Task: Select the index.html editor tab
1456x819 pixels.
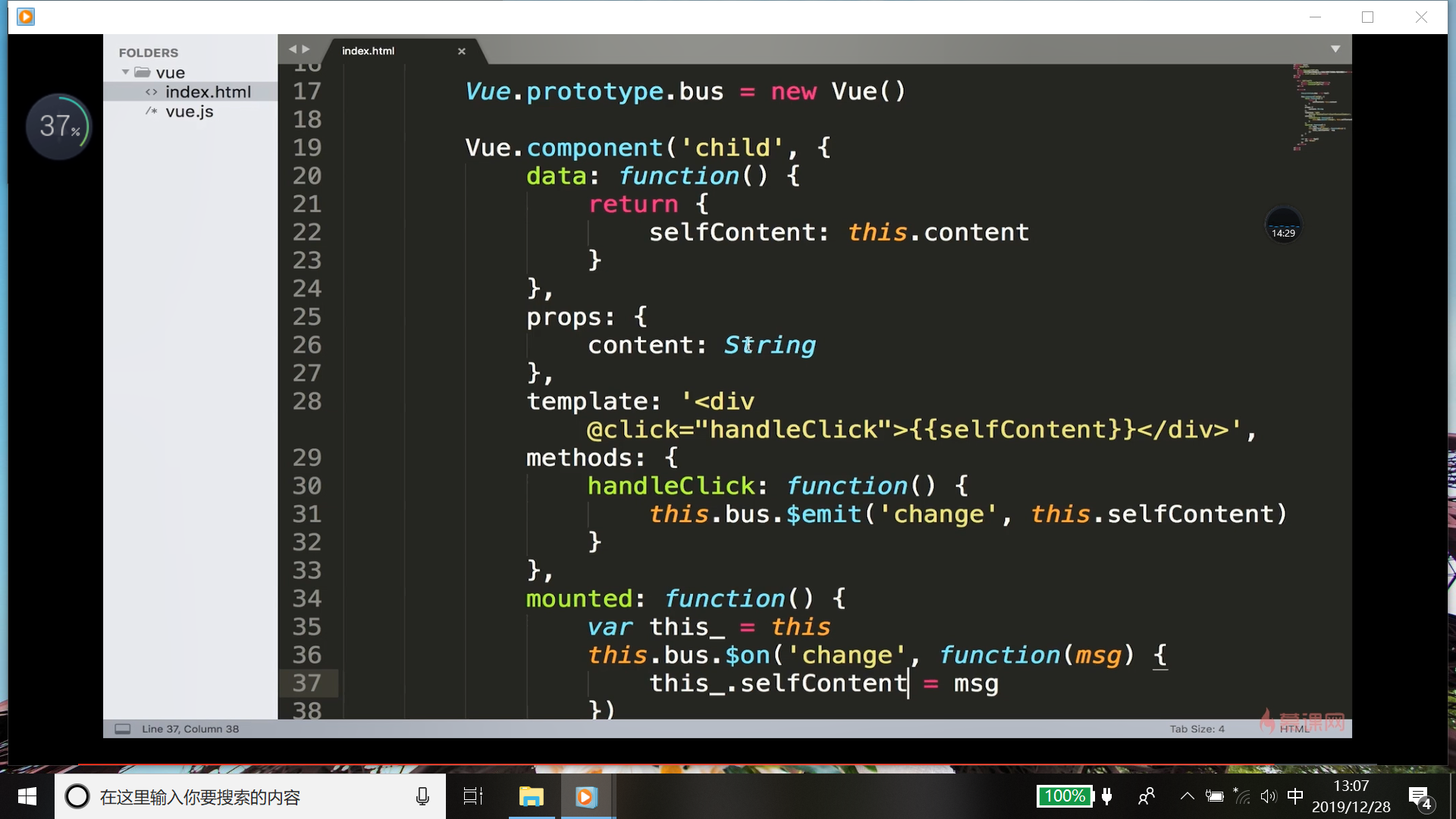Action: coord(369,51)
